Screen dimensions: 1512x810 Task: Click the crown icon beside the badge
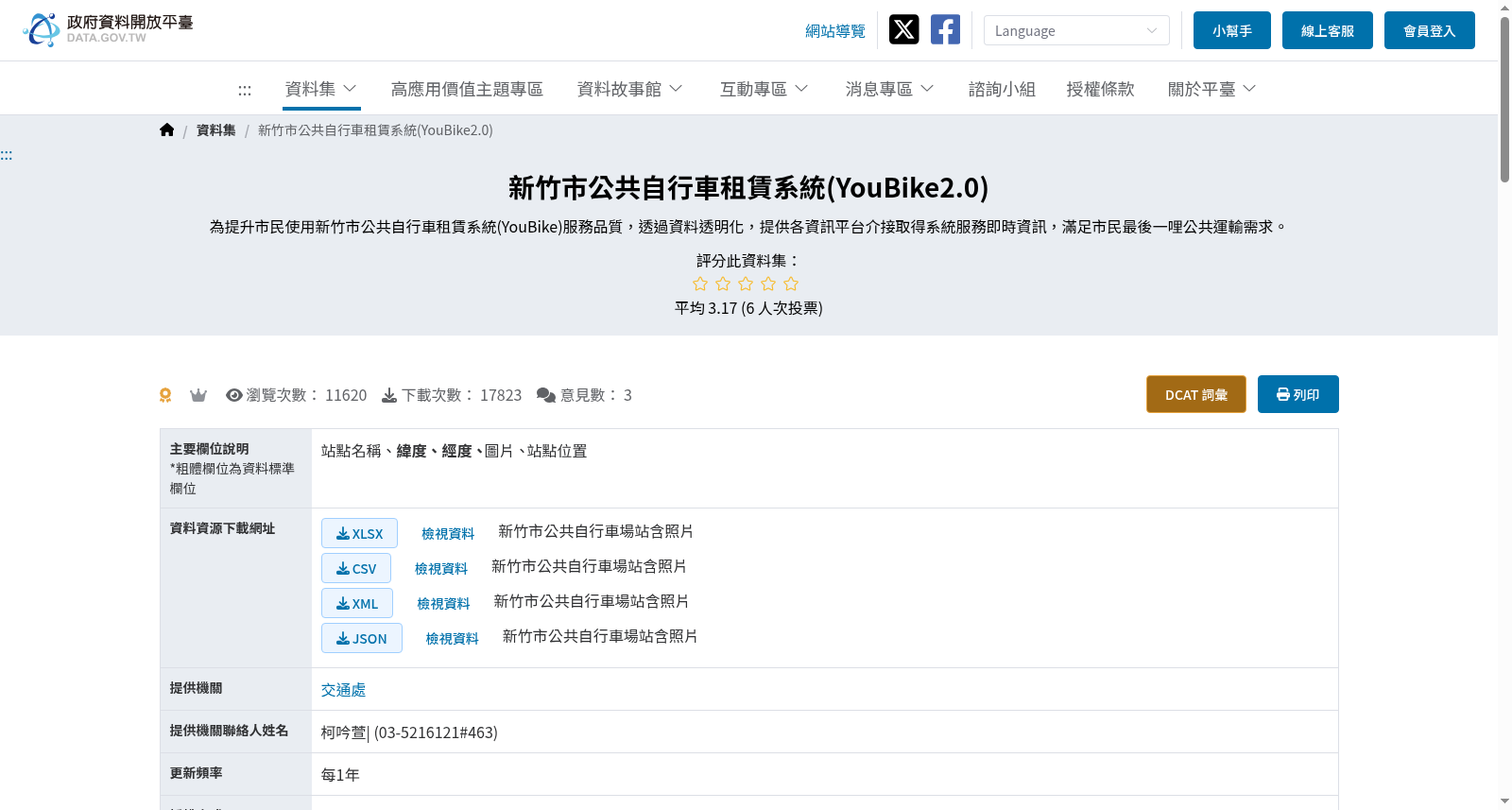click(198, 395)
